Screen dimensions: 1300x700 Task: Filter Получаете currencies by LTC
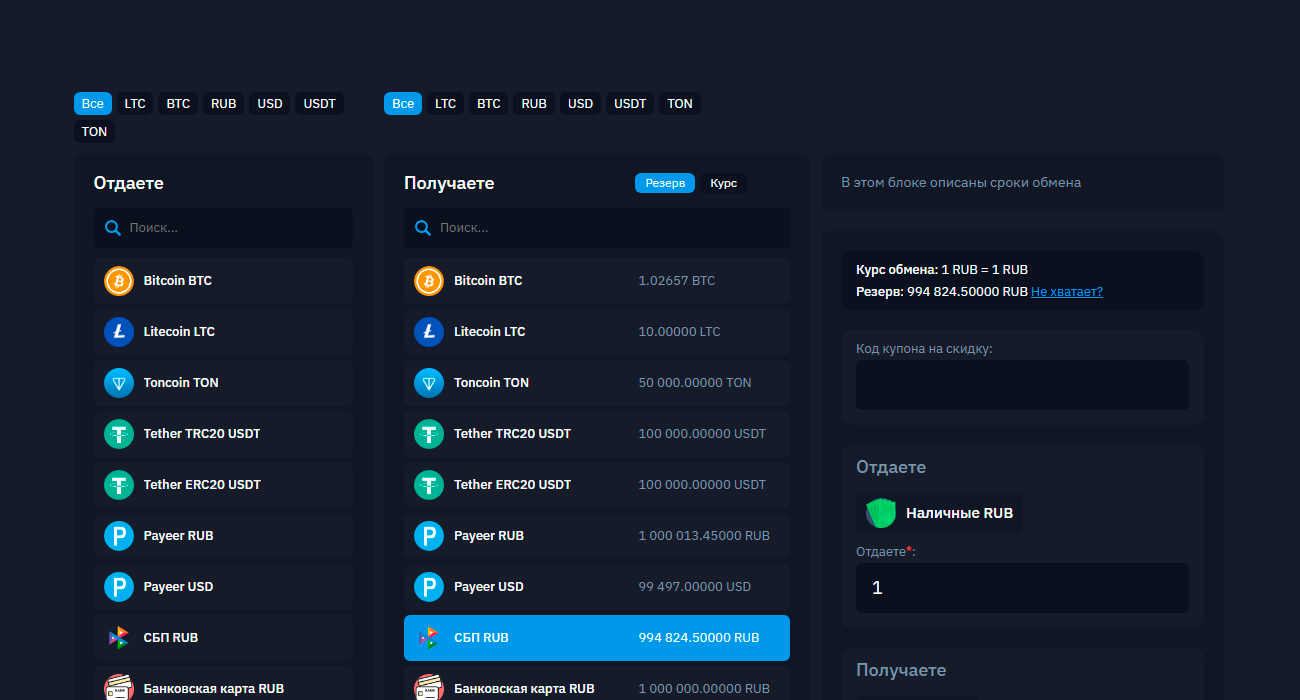(x=446, y=104)
